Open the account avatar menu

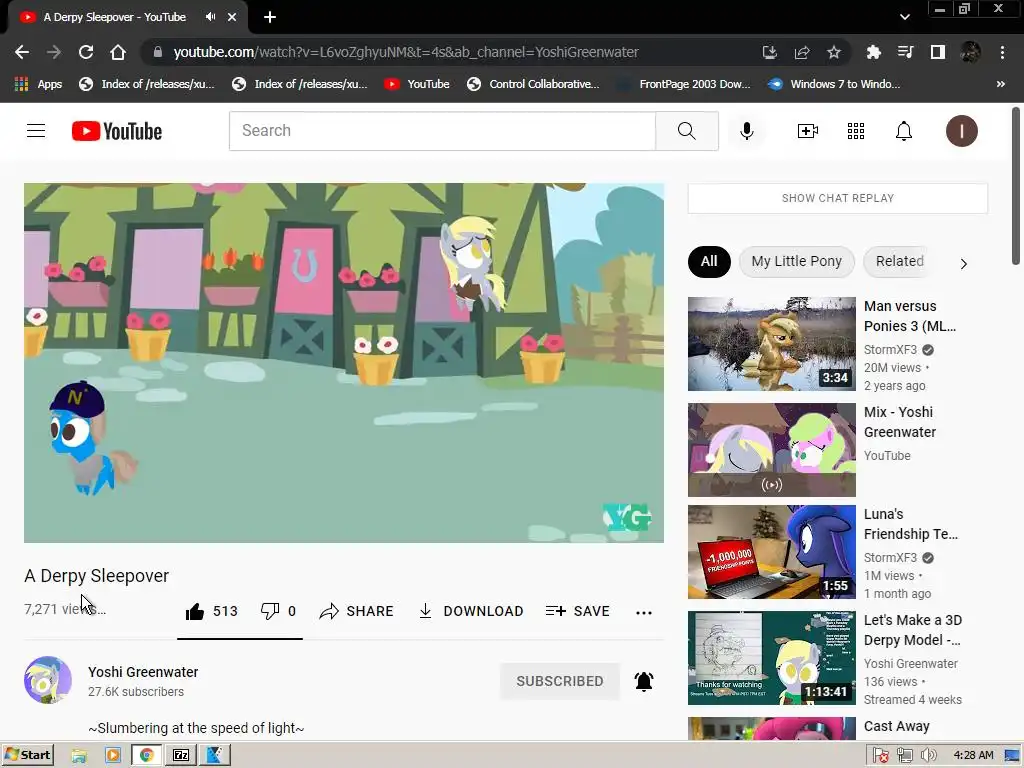pos(961,131)
